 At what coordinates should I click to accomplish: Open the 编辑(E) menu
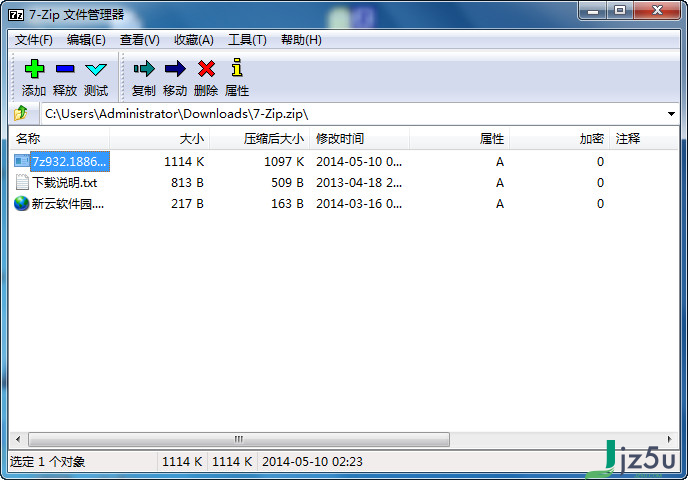86,40
